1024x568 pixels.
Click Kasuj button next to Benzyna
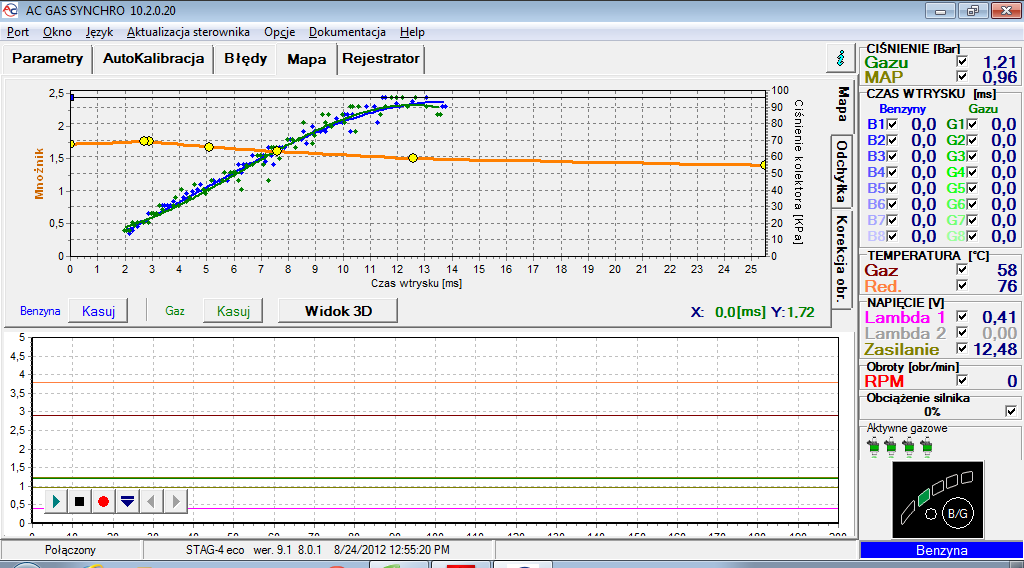click(x=98, y=311)
